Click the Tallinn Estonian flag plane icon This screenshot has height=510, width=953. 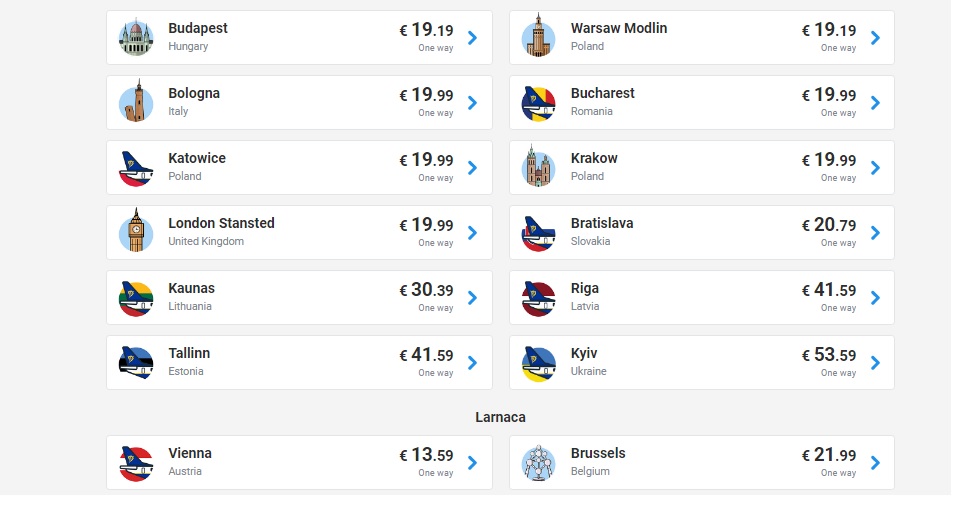pyautogui.click(x=136, y=364)
